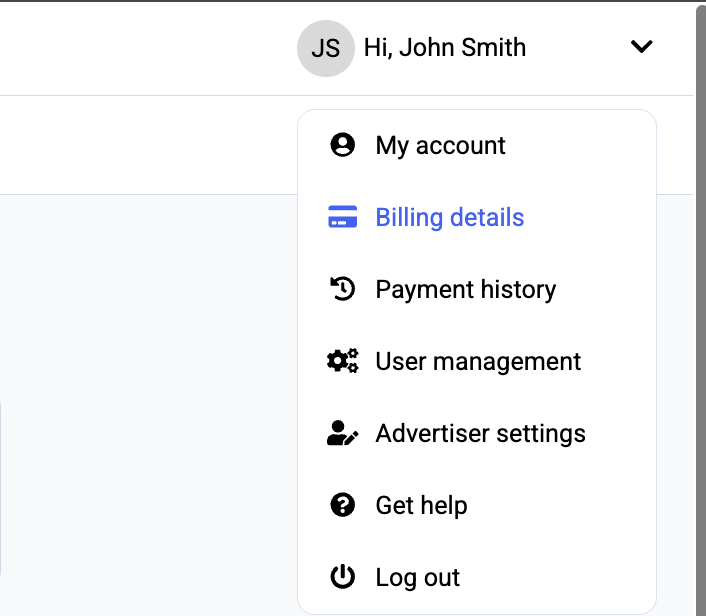
Task: Click the empty gray page area left of the menu
Action: click(x=150, y=400)
